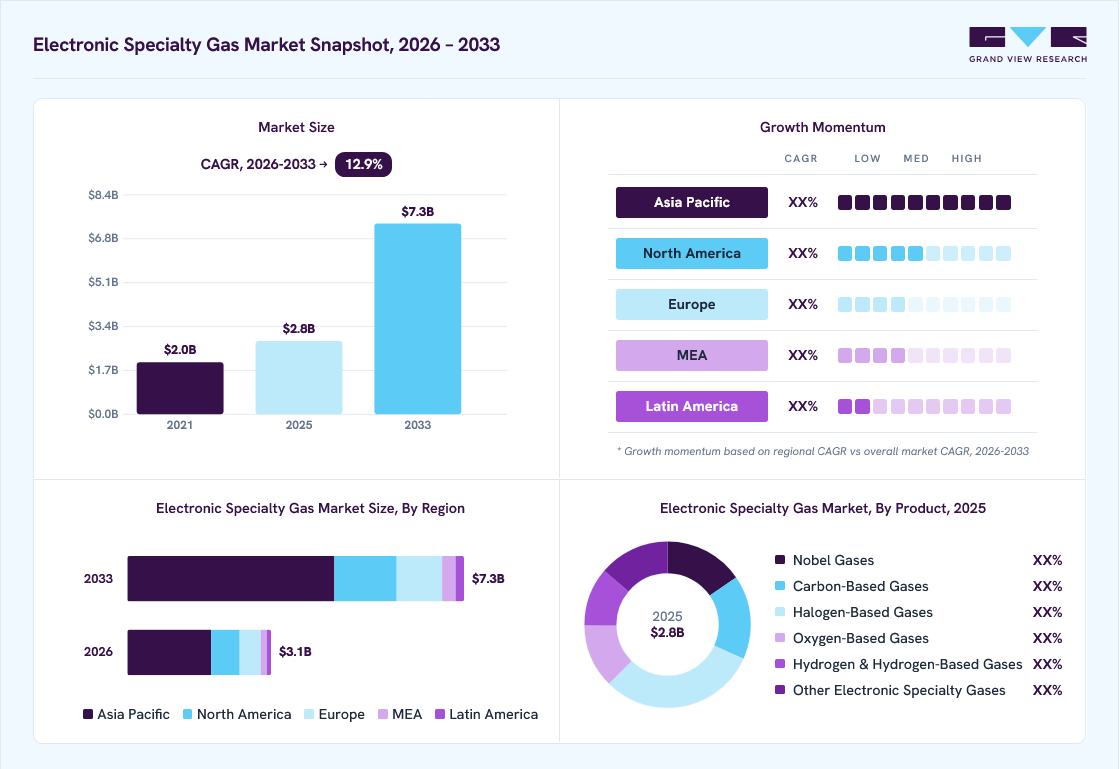The width and height of the screenshot is (1120, 769).
Task: Click the Europe legend color swatch
Action: point(309,714)
